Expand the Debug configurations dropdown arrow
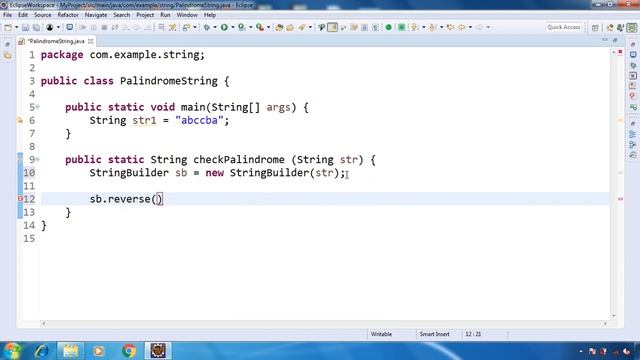This screenshot has height=360, width=640. (215, 27)
